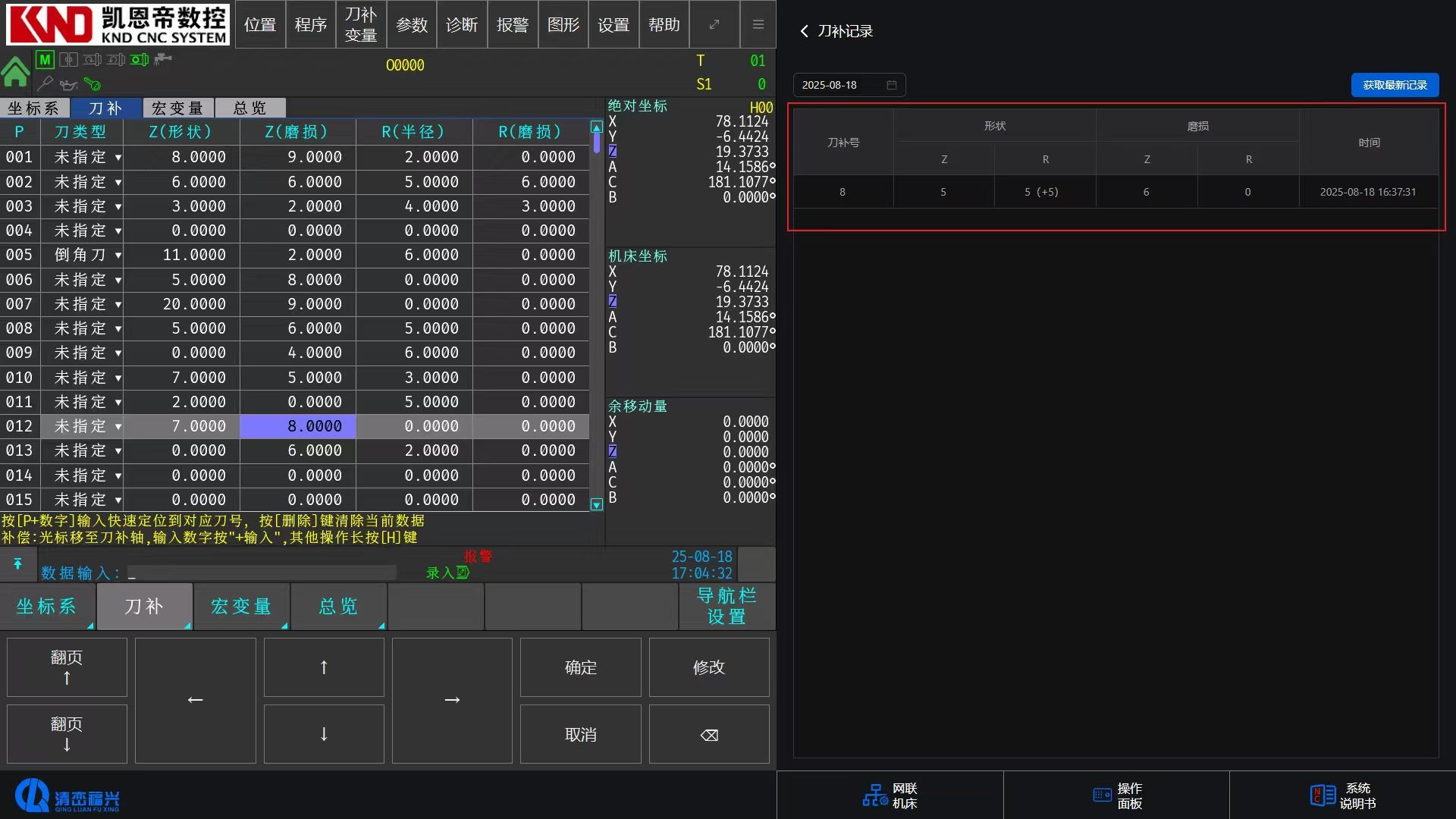Click the 获取最新记录 button

pyautogui.click(x=1394, y=85)
